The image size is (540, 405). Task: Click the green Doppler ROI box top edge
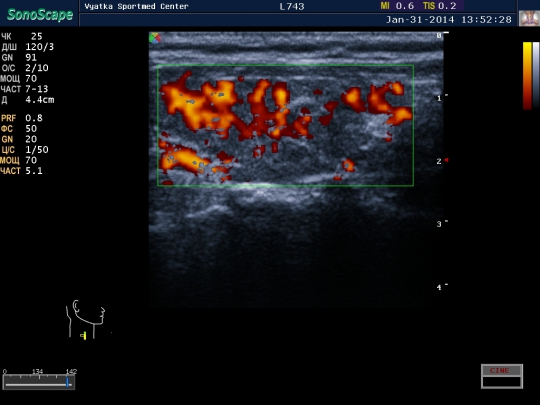(285, 65)
